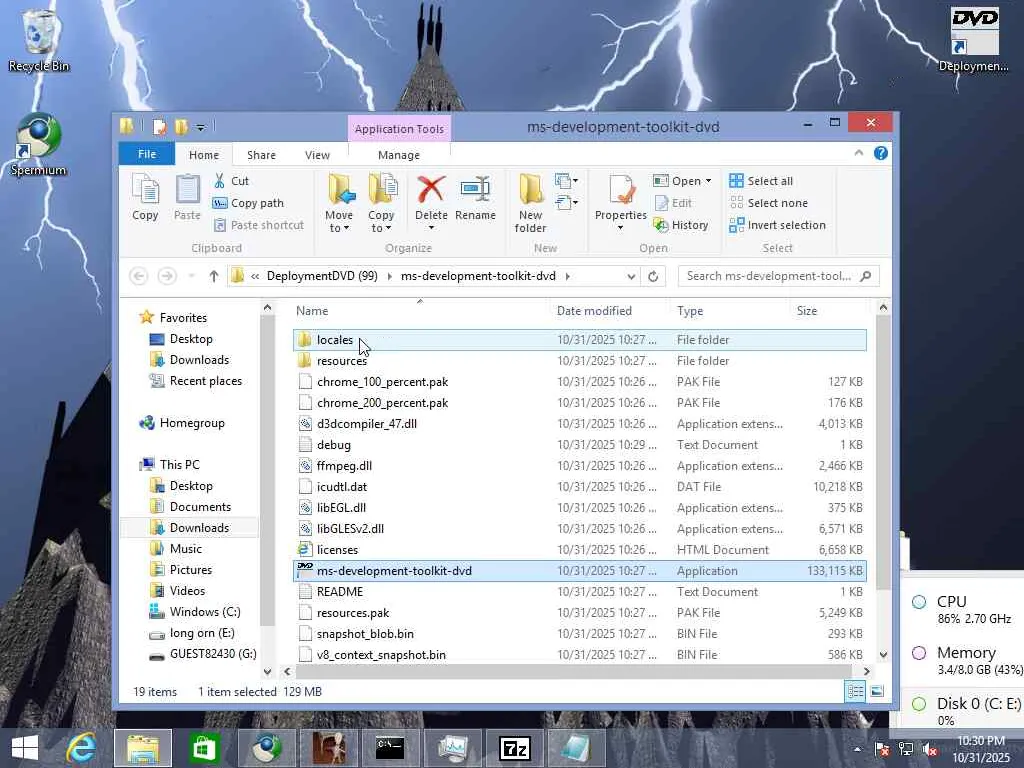
Task: Expand the Open button dropdown arrow
Action: point(709,181)
